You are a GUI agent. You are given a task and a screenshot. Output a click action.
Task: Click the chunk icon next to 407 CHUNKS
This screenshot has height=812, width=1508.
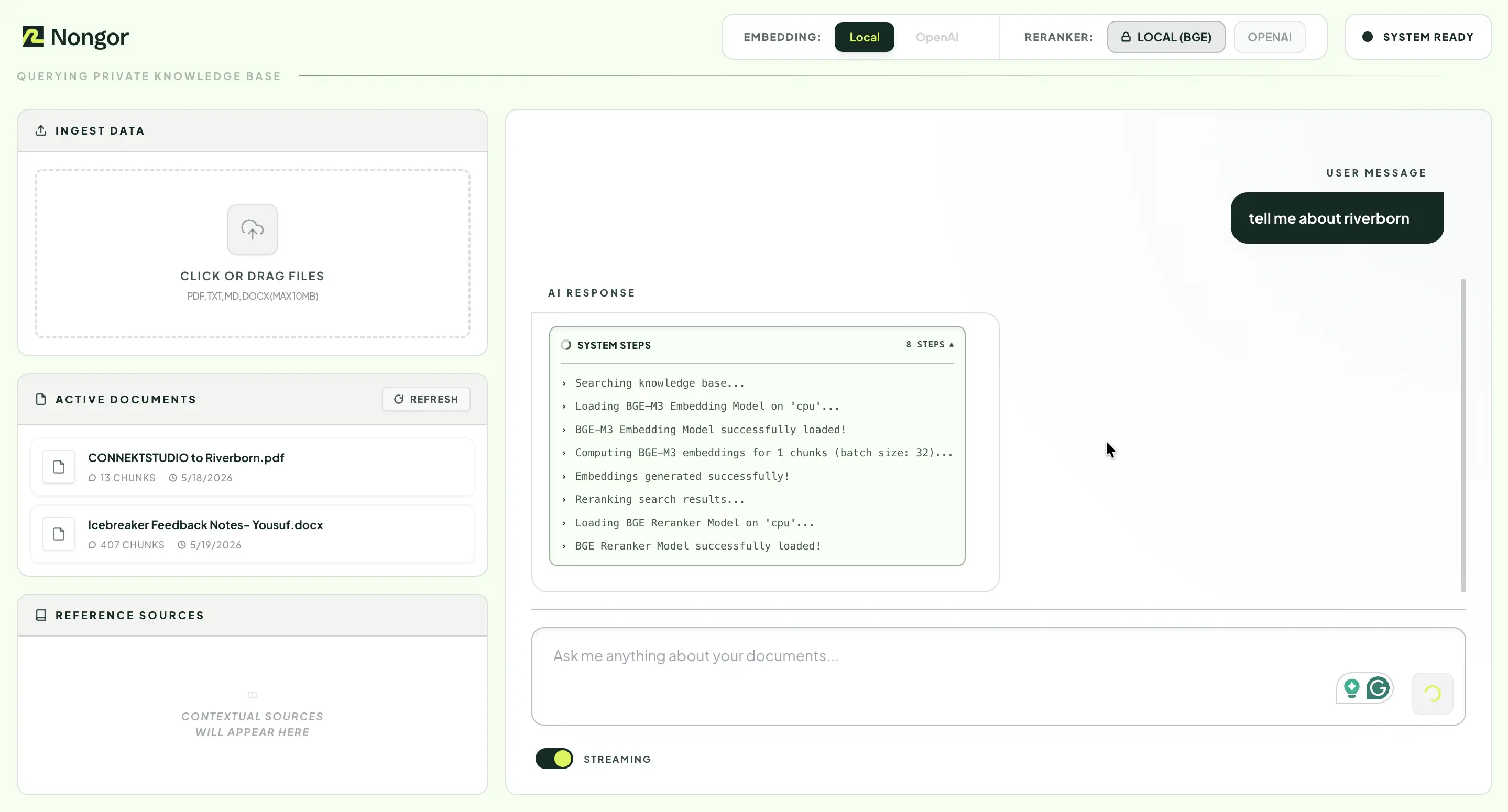[x=92, y=545]
